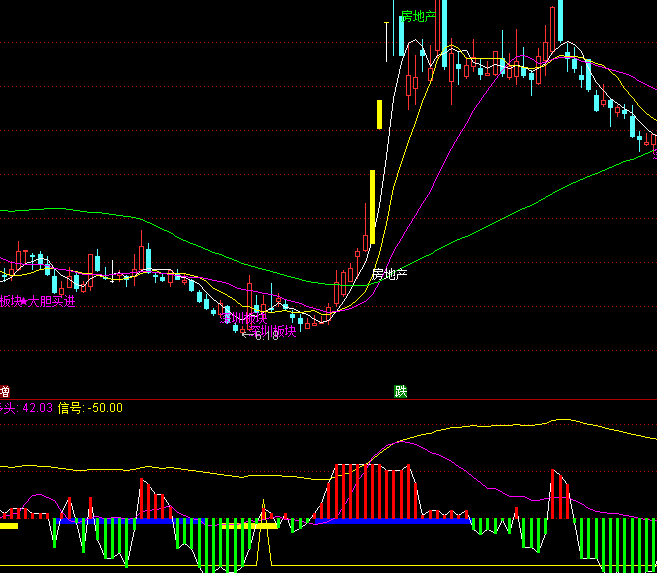Click the red 增 marker

pos(5,392)
